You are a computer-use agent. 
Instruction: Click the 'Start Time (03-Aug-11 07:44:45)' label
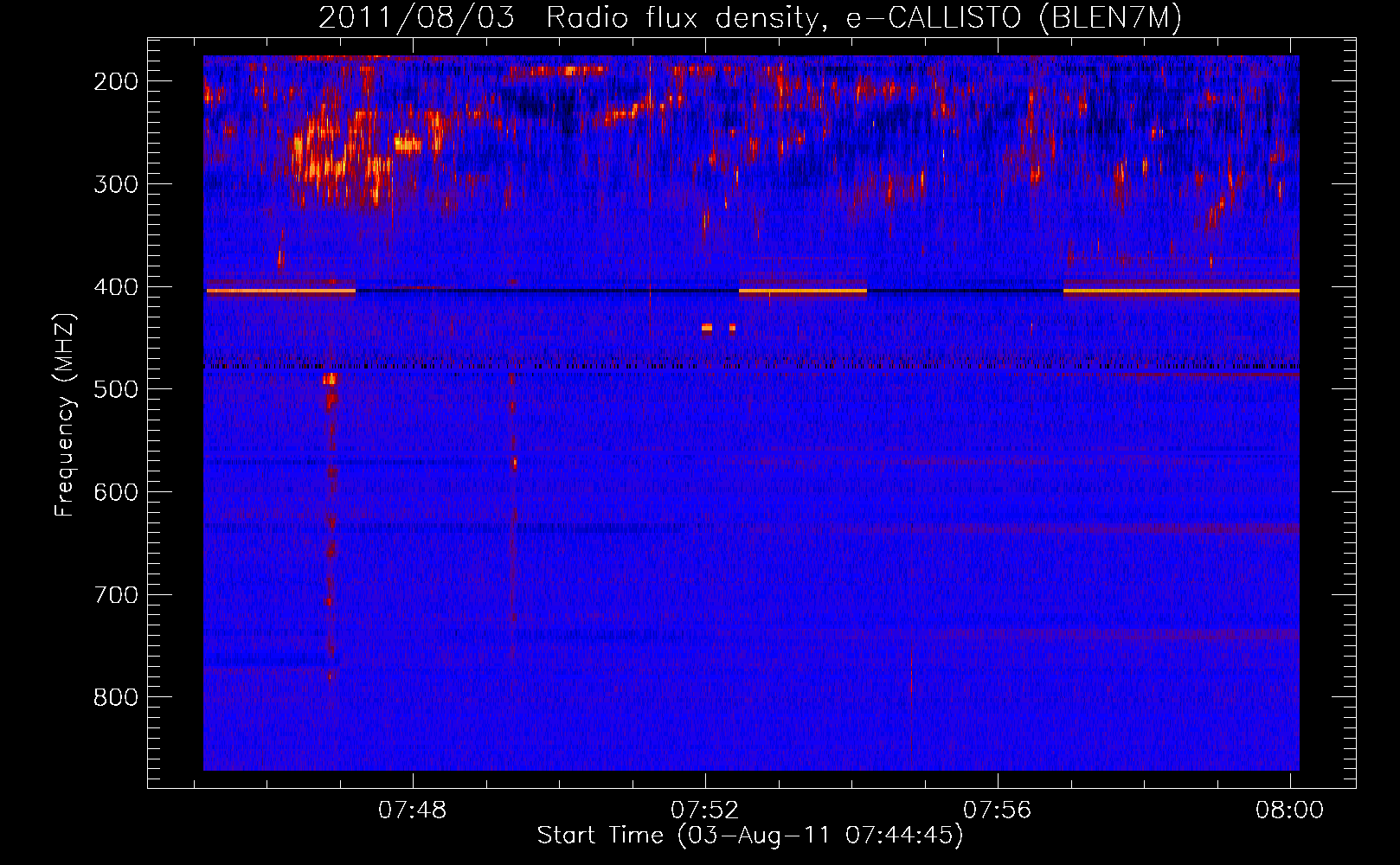click(x=750, y=836)
